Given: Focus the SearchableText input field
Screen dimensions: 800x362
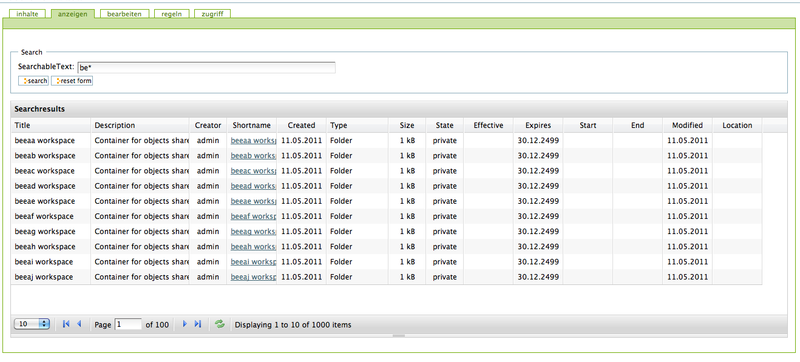Looking at the screenshot, I should coord(206,67).
